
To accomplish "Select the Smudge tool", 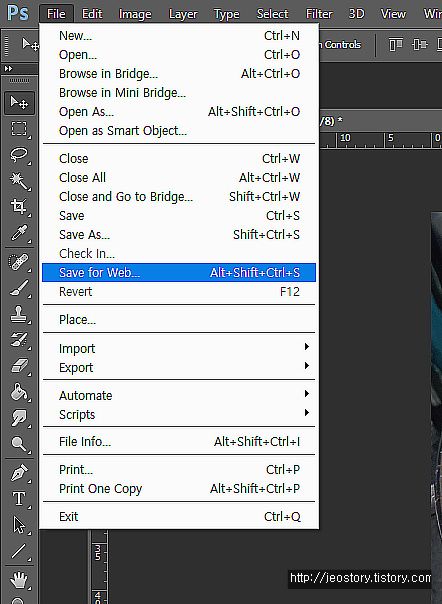I will 19,418.
